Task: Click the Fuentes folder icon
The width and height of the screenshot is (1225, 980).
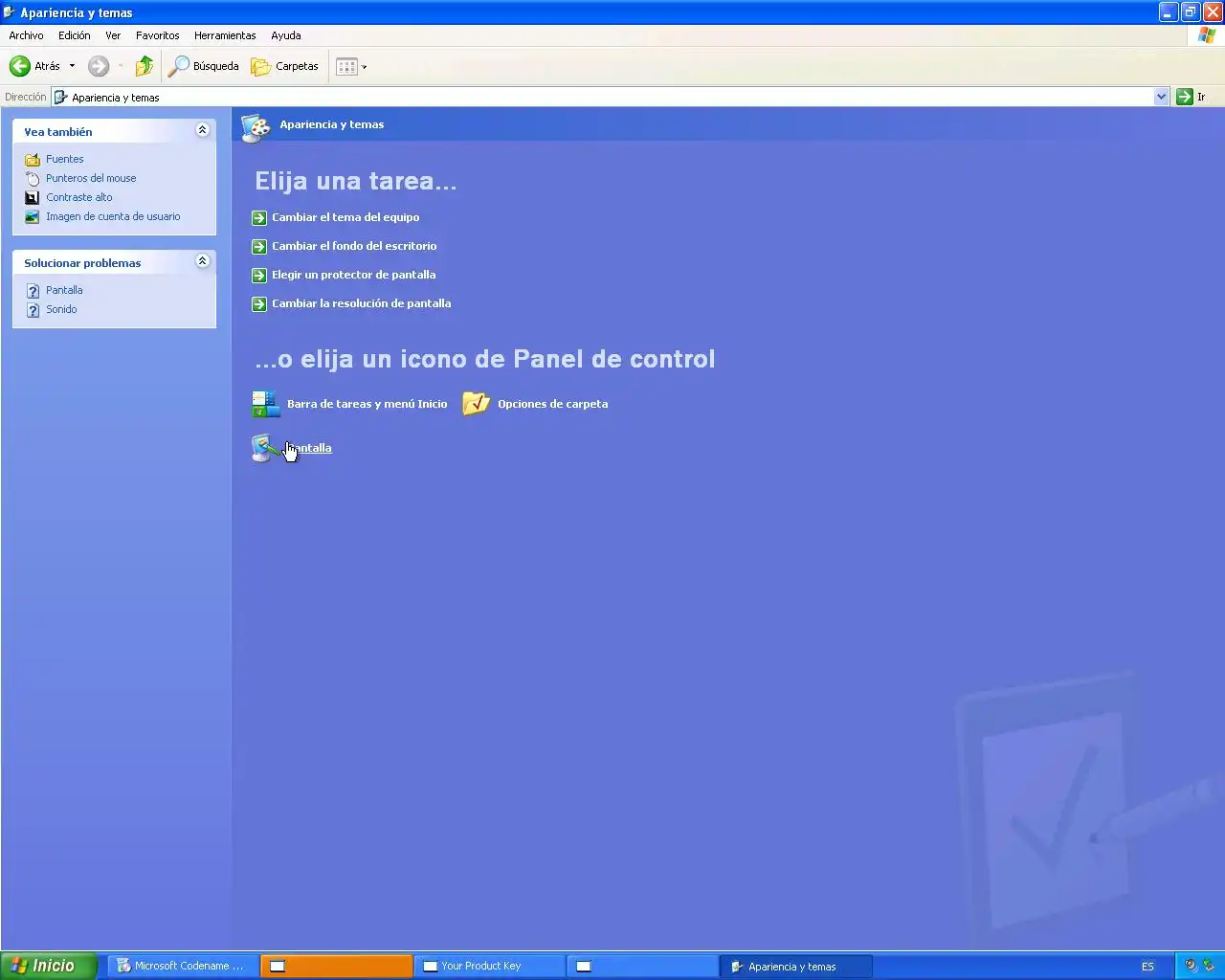Action: tap(33, 160)
